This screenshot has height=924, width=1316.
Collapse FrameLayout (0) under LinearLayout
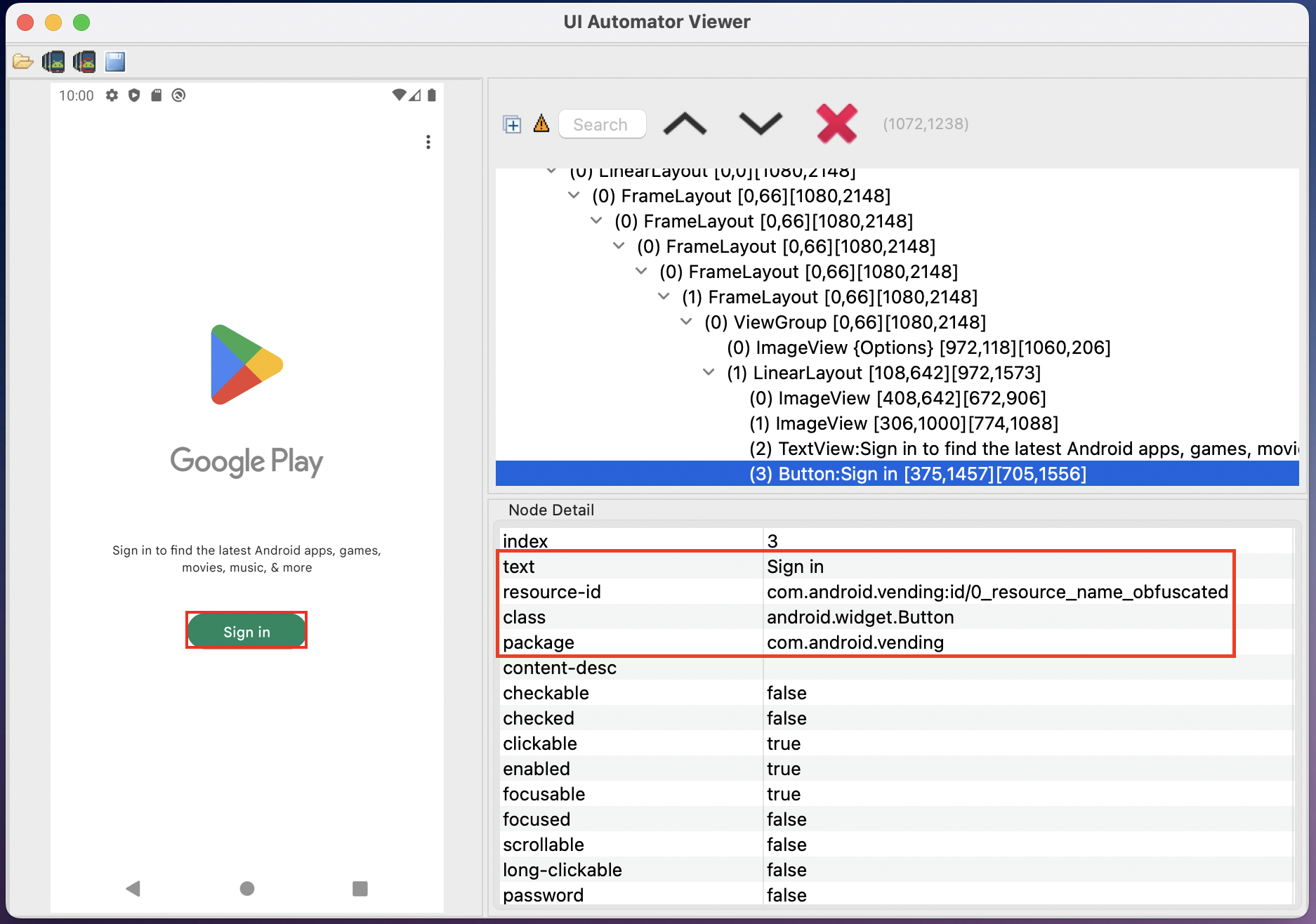click(574, 195)
